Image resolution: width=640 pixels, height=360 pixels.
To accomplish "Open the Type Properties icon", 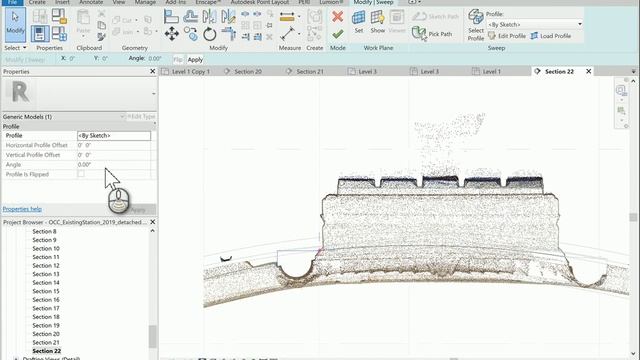I will pyautogui.click(x=40, y=16).
